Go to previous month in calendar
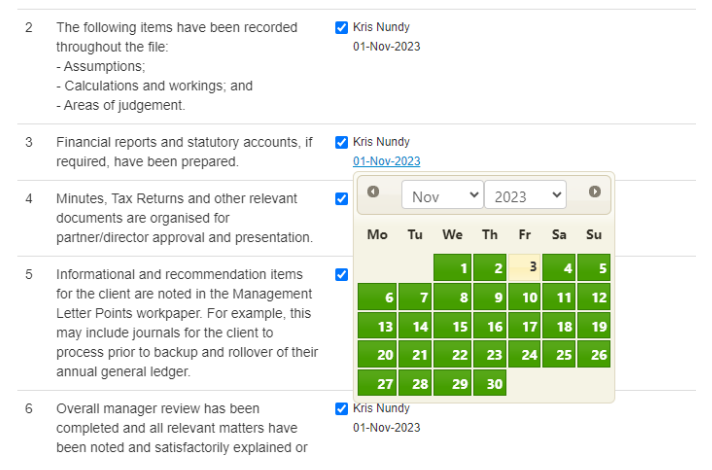Viewport: 712px width, 470px height. (x=373, y=192)
